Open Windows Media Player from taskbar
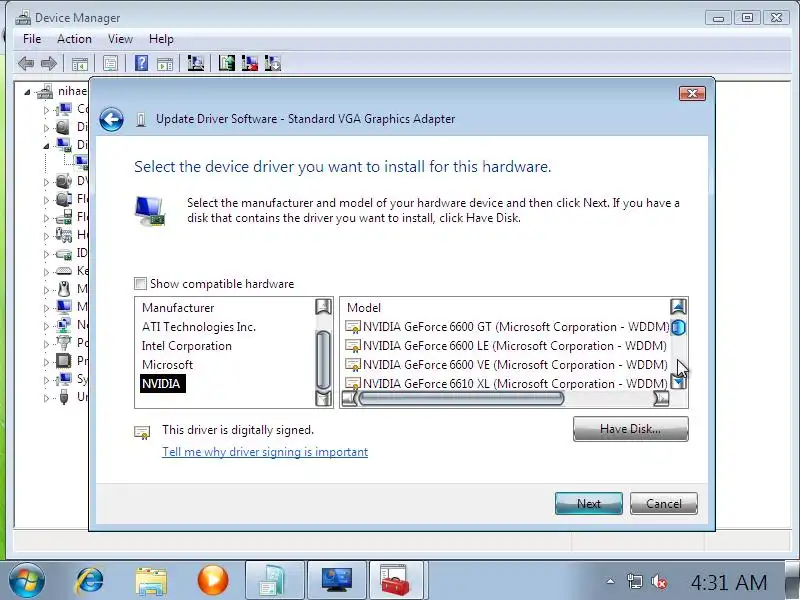This screenshot has width=800, height=600. pos(213,580)
